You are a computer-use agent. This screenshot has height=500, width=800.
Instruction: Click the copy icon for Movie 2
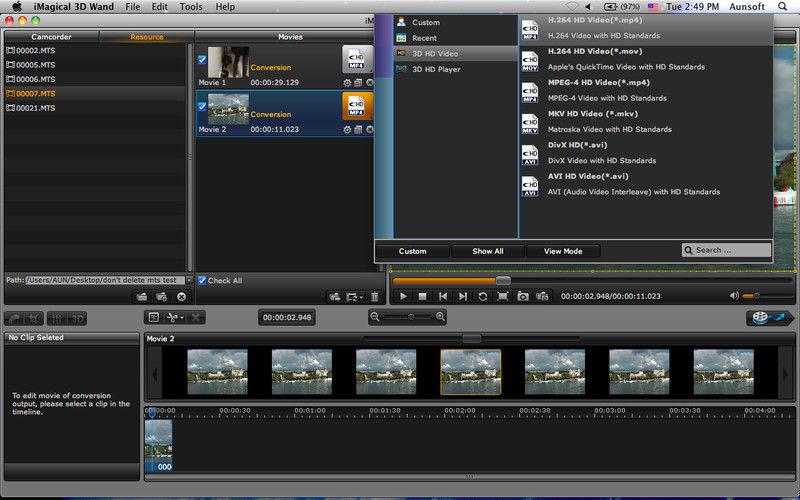pos(358,130)
